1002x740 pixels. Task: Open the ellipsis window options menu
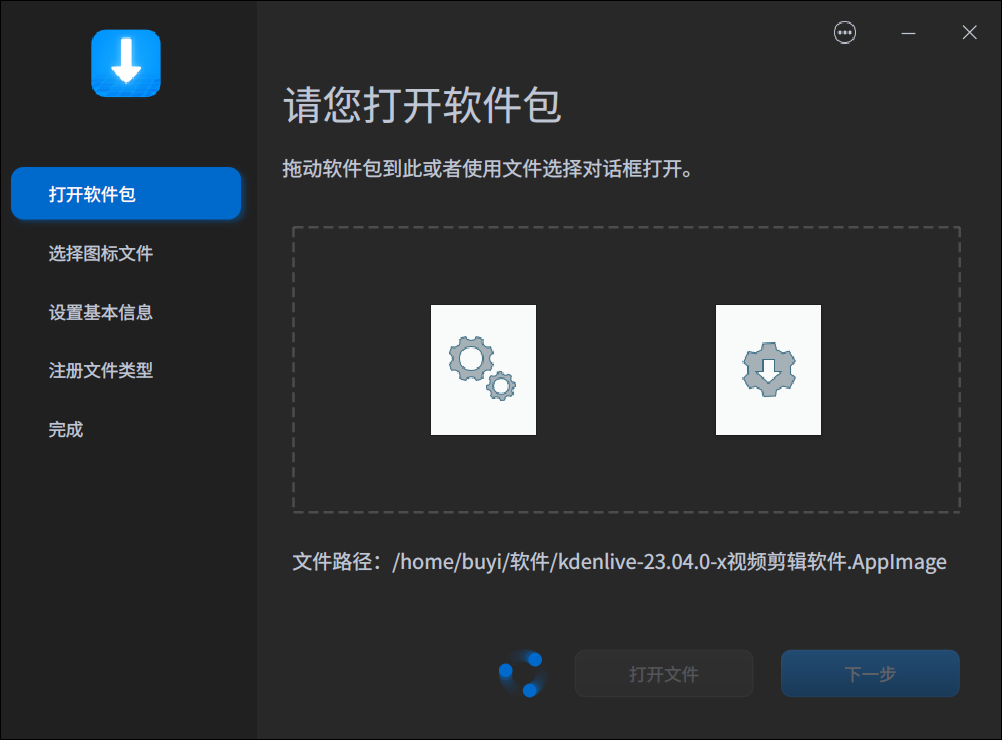point(845,32)
